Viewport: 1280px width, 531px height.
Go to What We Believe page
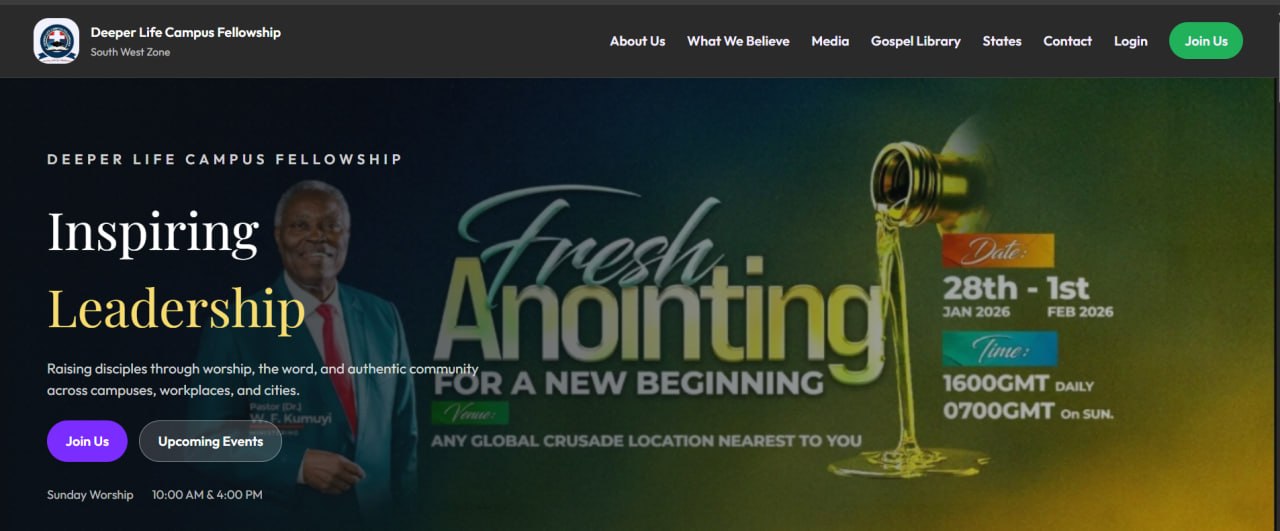pos(738,41)
